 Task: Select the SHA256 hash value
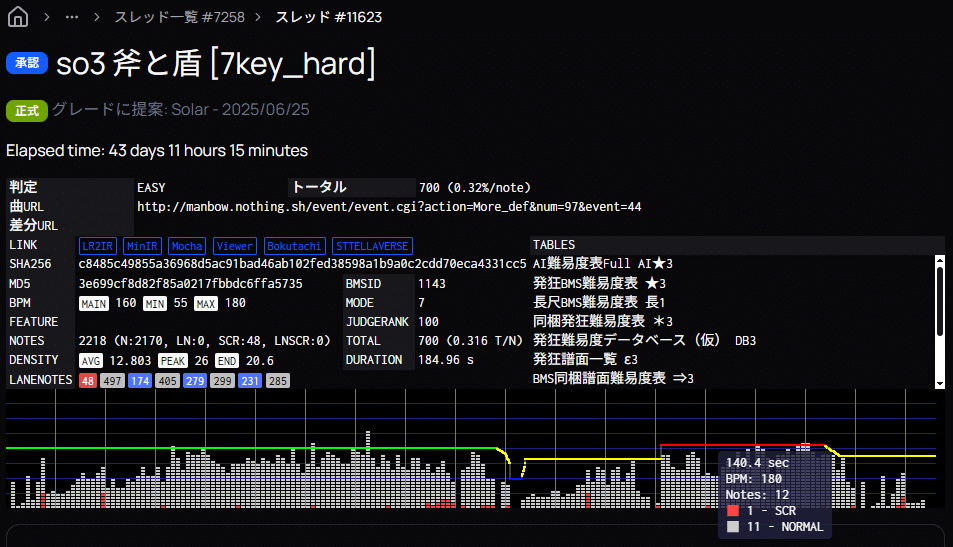[x=302, y=264]
